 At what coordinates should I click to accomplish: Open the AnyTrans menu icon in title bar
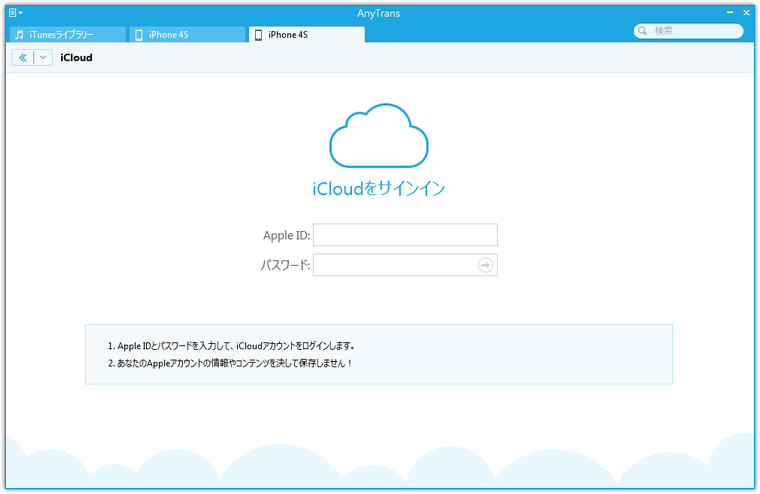[16, 13]
